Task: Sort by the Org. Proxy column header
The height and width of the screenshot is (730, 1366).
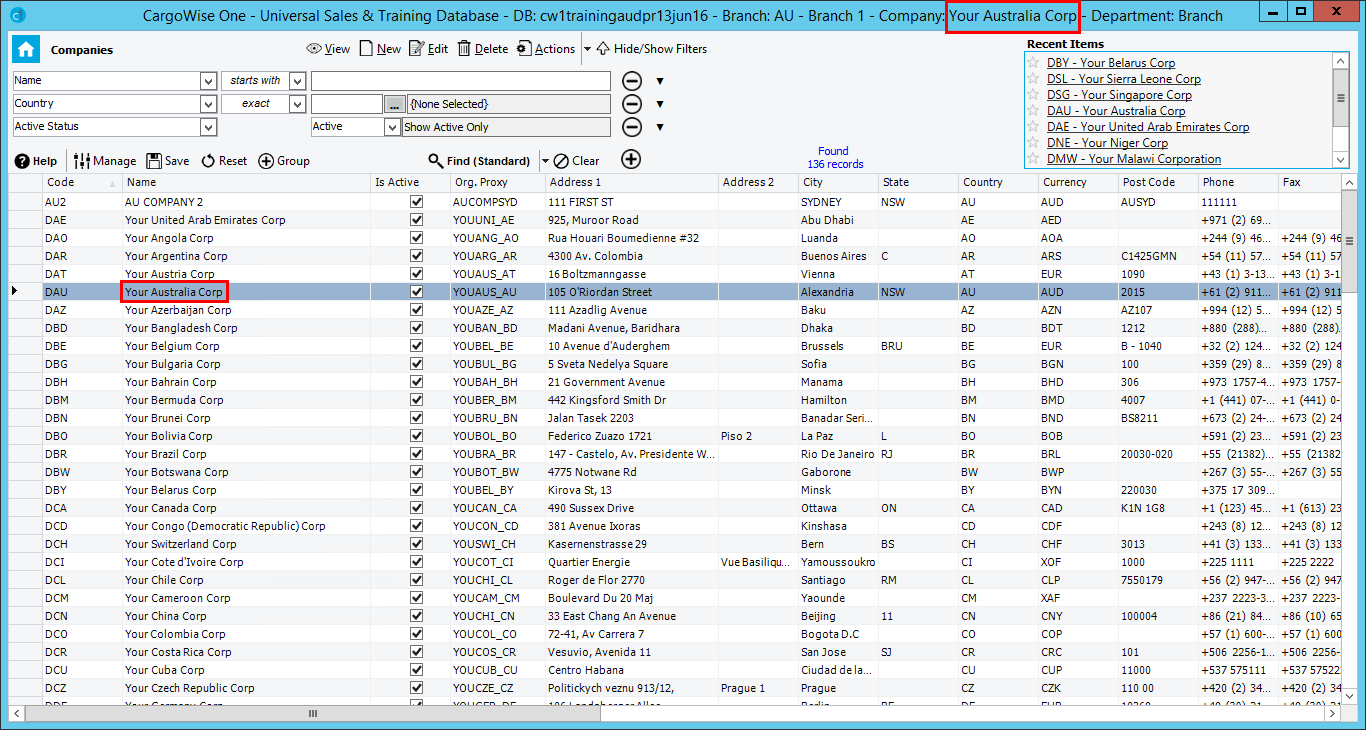Action: [x=497, y=182]
